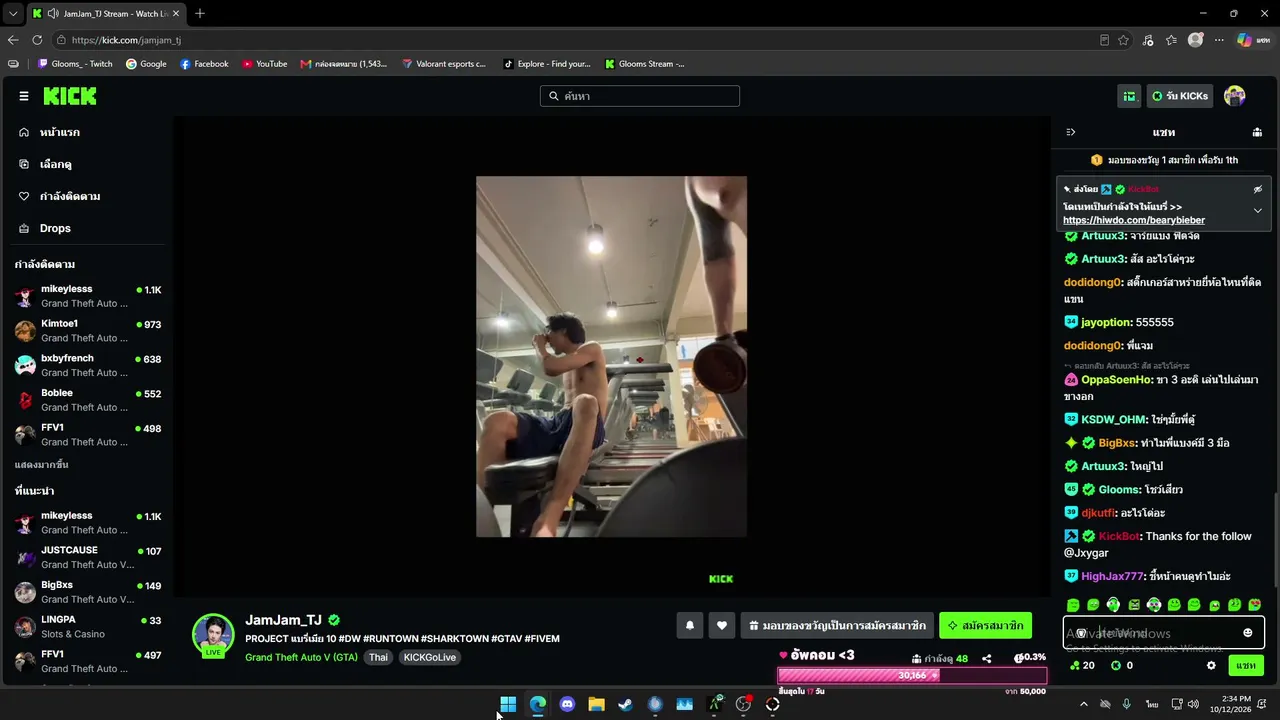Open the chat gift leaderboard icon
The height and width of the screenshot is (720, 1280).
click(x=1257, y=132)
